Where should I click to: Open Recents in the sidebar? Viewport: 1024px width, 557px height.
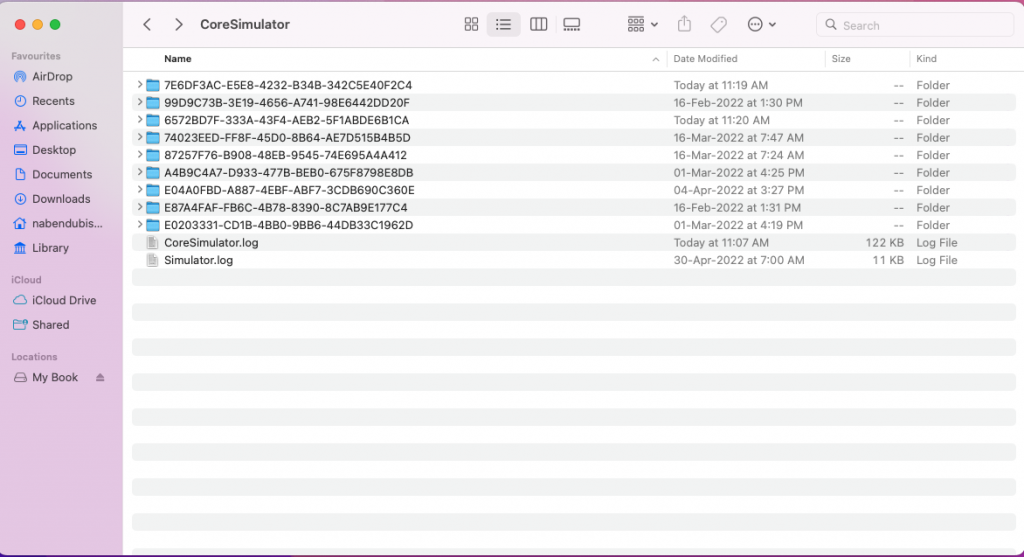(54, 101)
